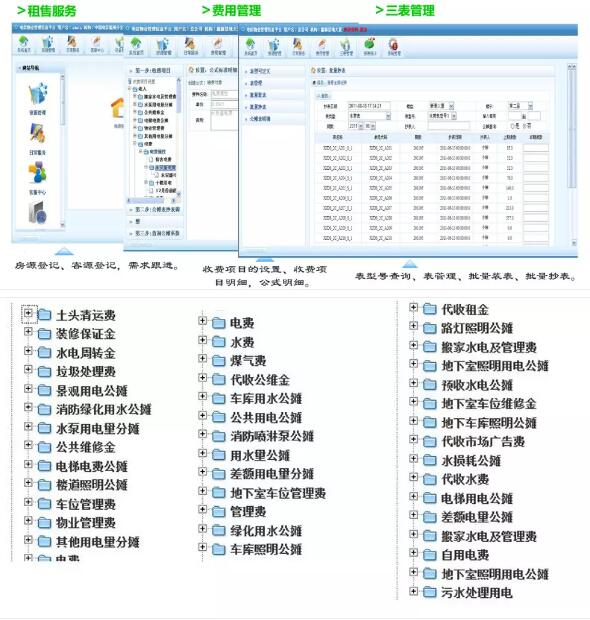Image resolution: width=590 pixels, height=620 pixels.
Task: Click first row's reading input in 三表管理 table
Action: [x=535, y=148]
